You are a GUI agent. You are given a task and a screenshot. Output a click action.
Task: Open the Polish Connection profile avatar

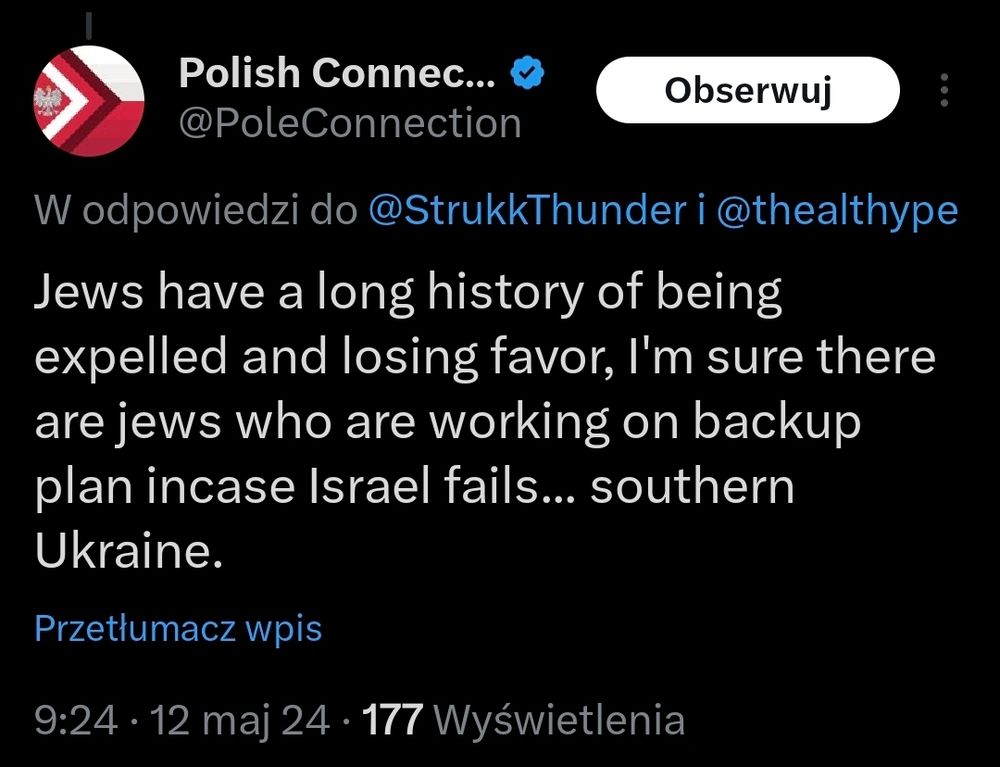point(90,101)
